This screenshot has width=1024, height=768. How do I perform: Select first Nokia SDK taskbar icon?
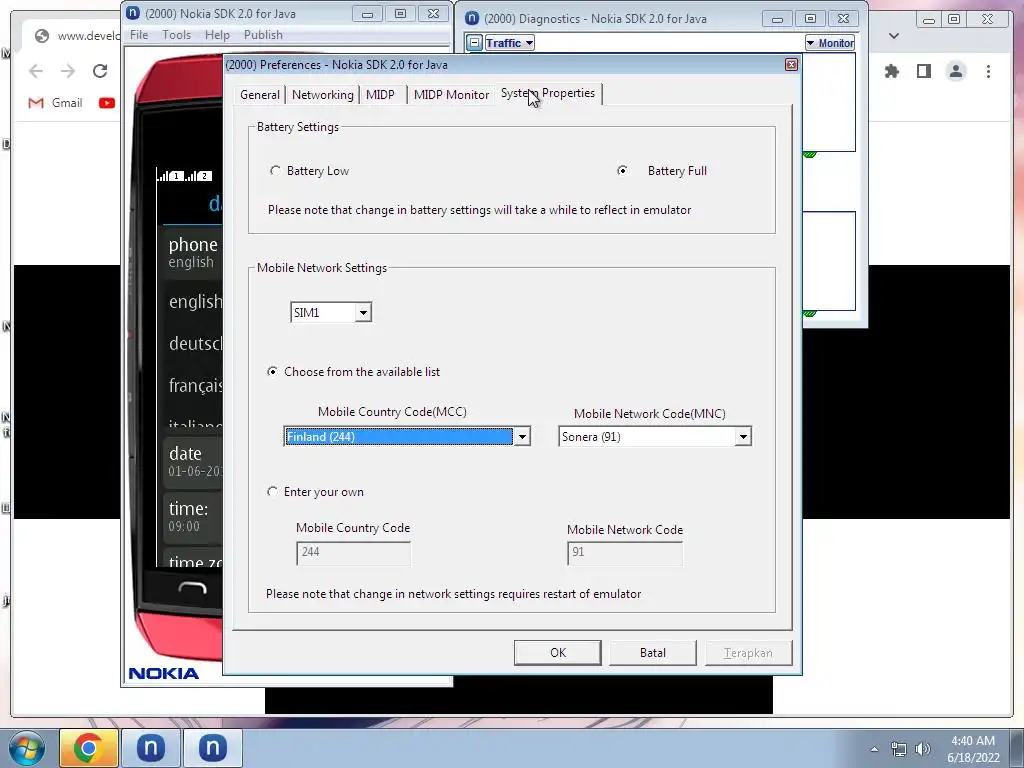pyautogui.click(x=150, y=748)
